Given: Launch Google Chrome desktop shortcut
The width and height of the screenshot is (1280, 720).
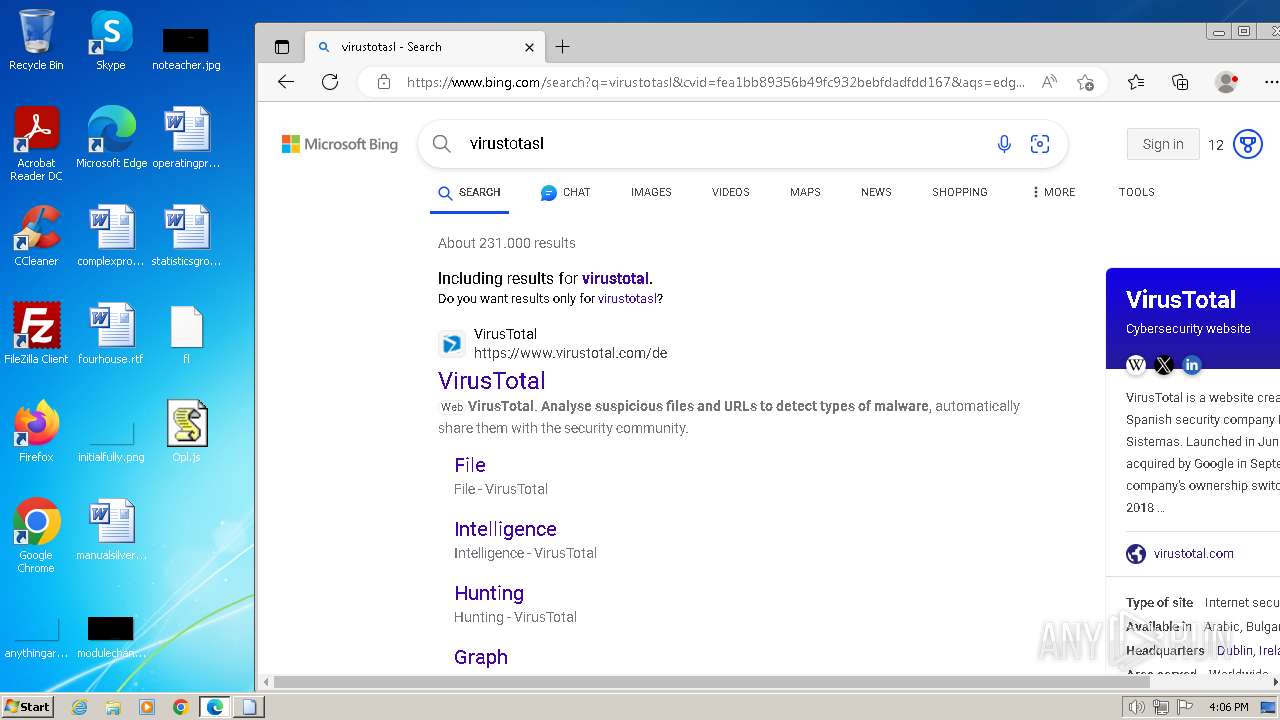Looking at the screenshot, I should pyautogui.click(x=36, y=536).
